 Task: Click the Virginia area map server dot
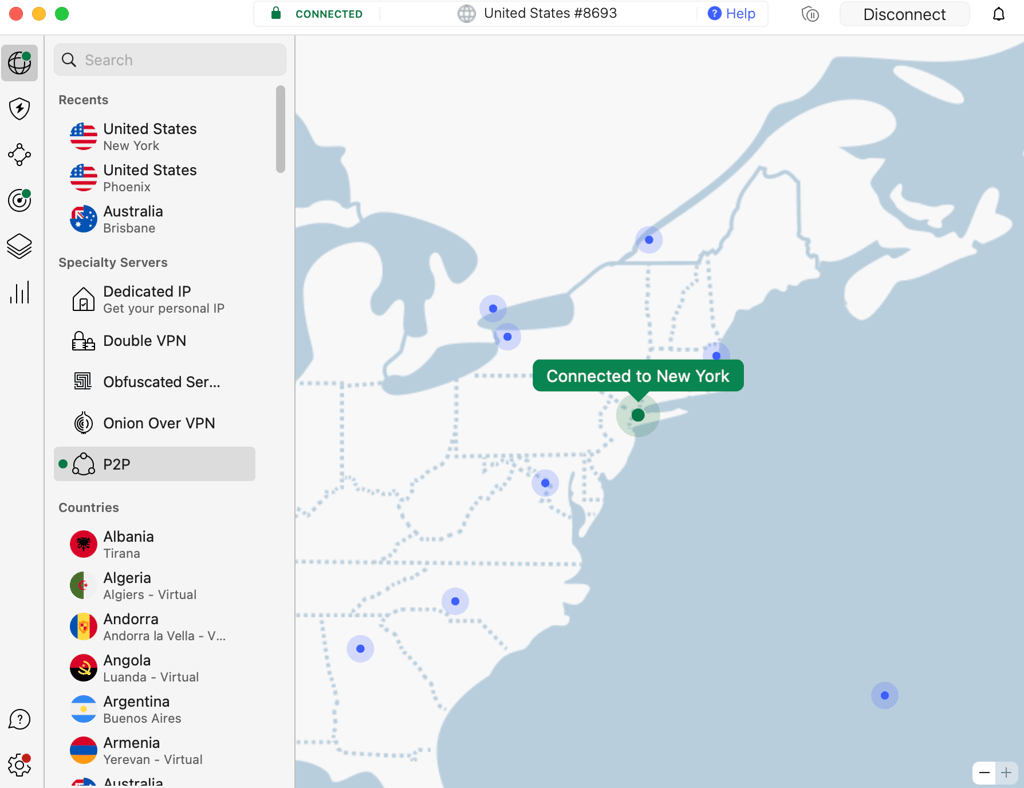click(545, 483)
